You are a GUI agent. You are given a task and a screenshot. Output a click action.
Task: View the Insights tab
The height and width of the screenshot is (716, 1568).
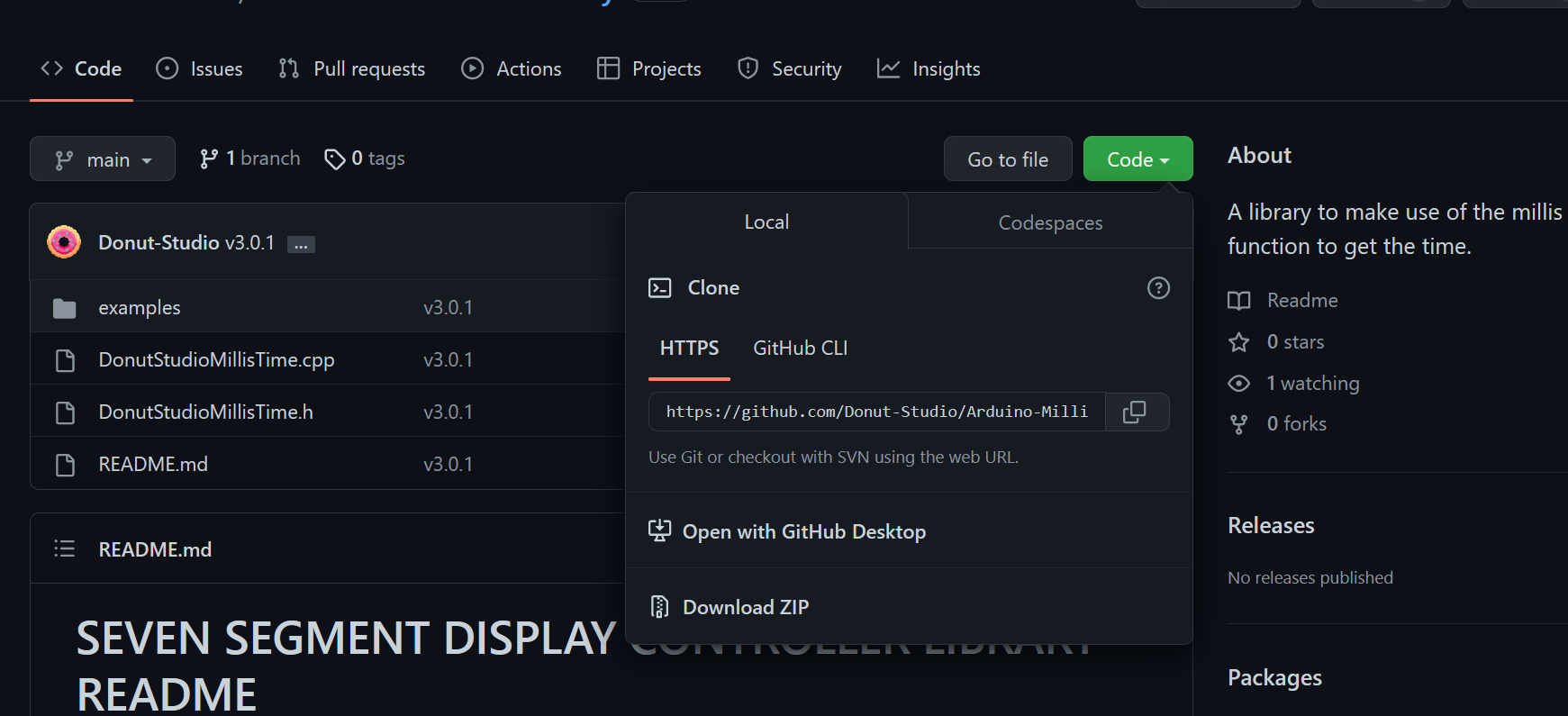929,68
